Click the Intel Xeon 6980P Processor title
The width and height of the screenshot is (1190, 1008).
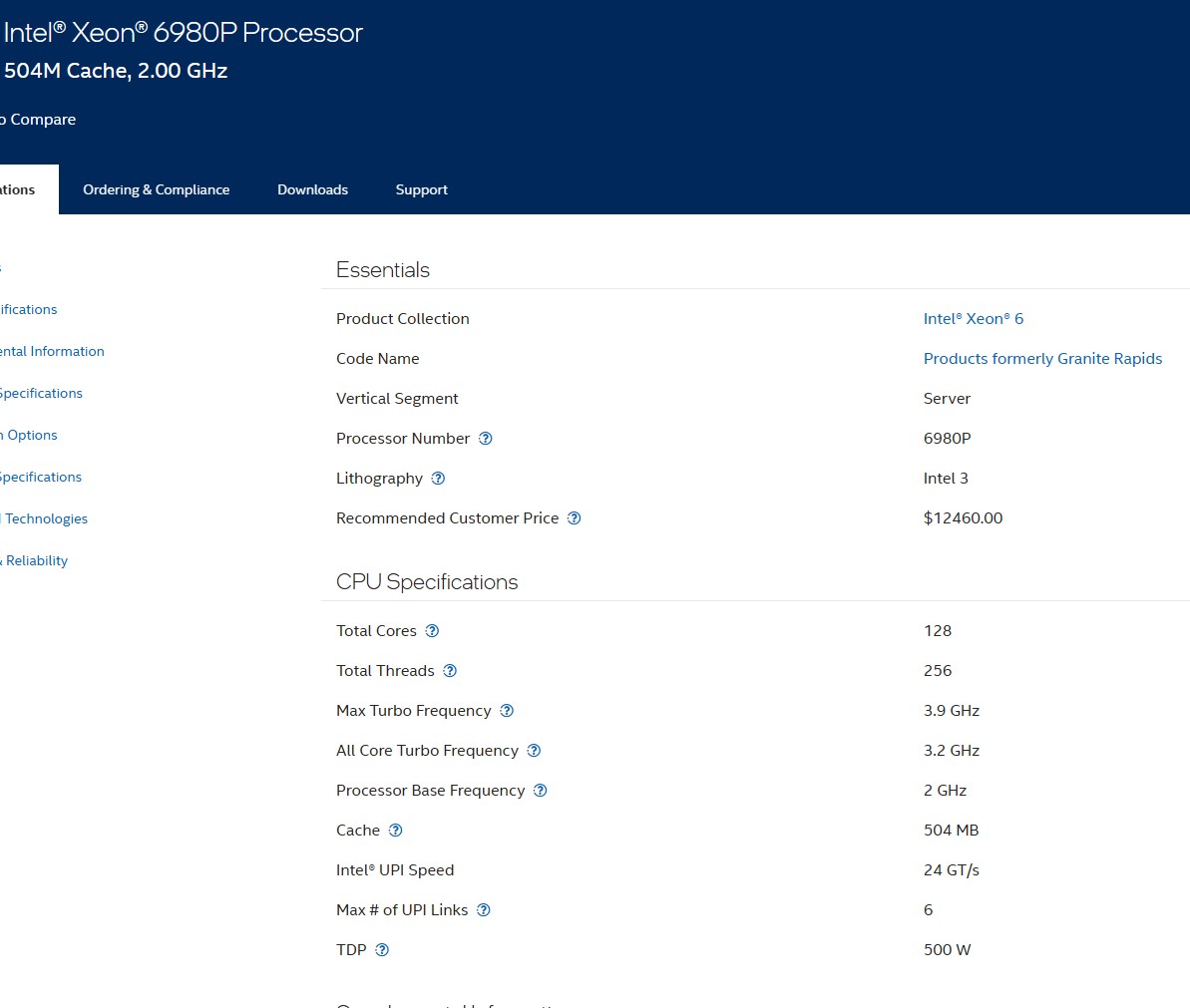pyautogui.click(x=184, y=33)
